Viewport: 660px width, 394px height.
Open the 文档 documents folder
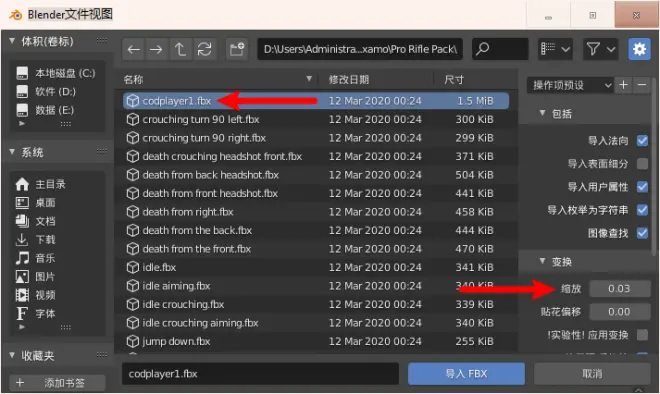[57, 221]
